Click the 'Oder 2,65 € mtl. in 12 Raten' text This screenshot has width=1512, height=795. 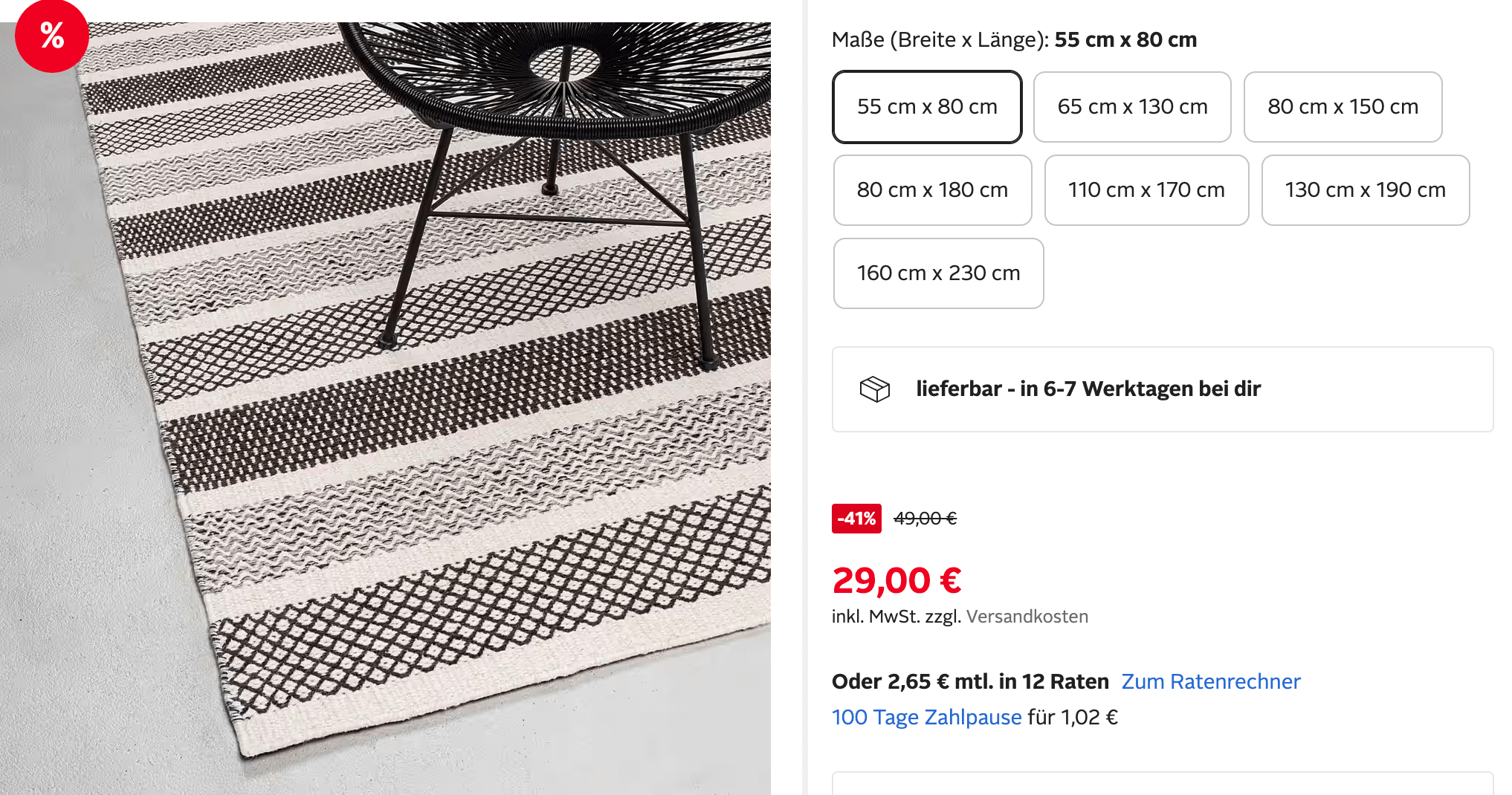(x=970, y=681)
